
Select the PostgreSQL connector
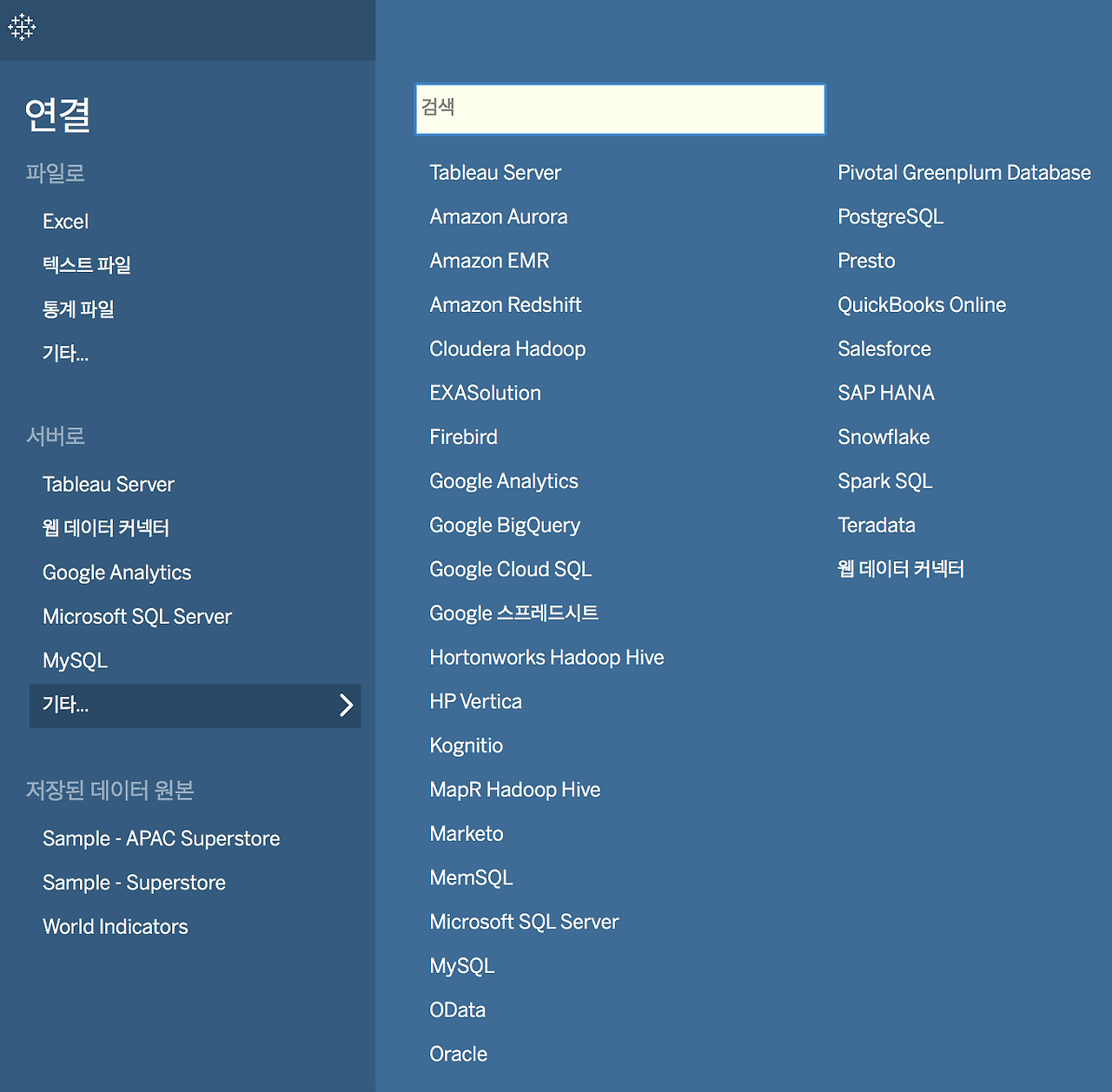[890, 217]
